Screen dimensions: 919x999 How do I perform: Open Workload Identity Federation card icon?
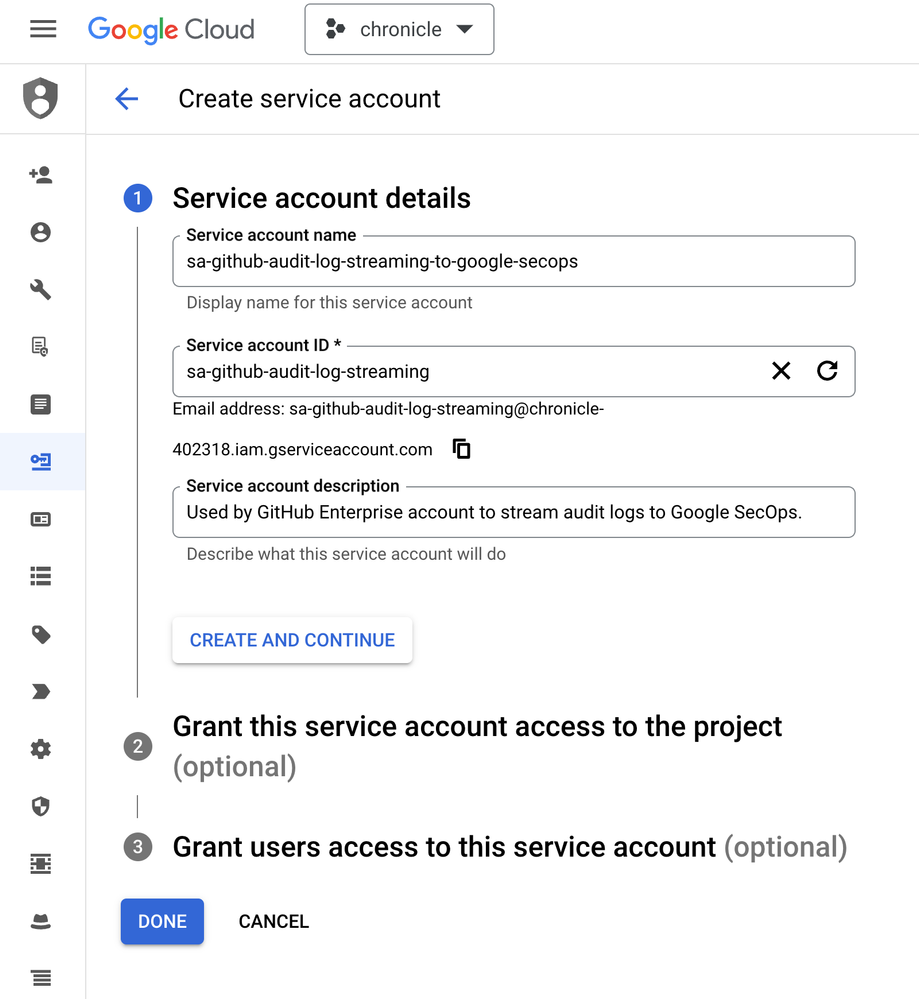pos(41,519)
